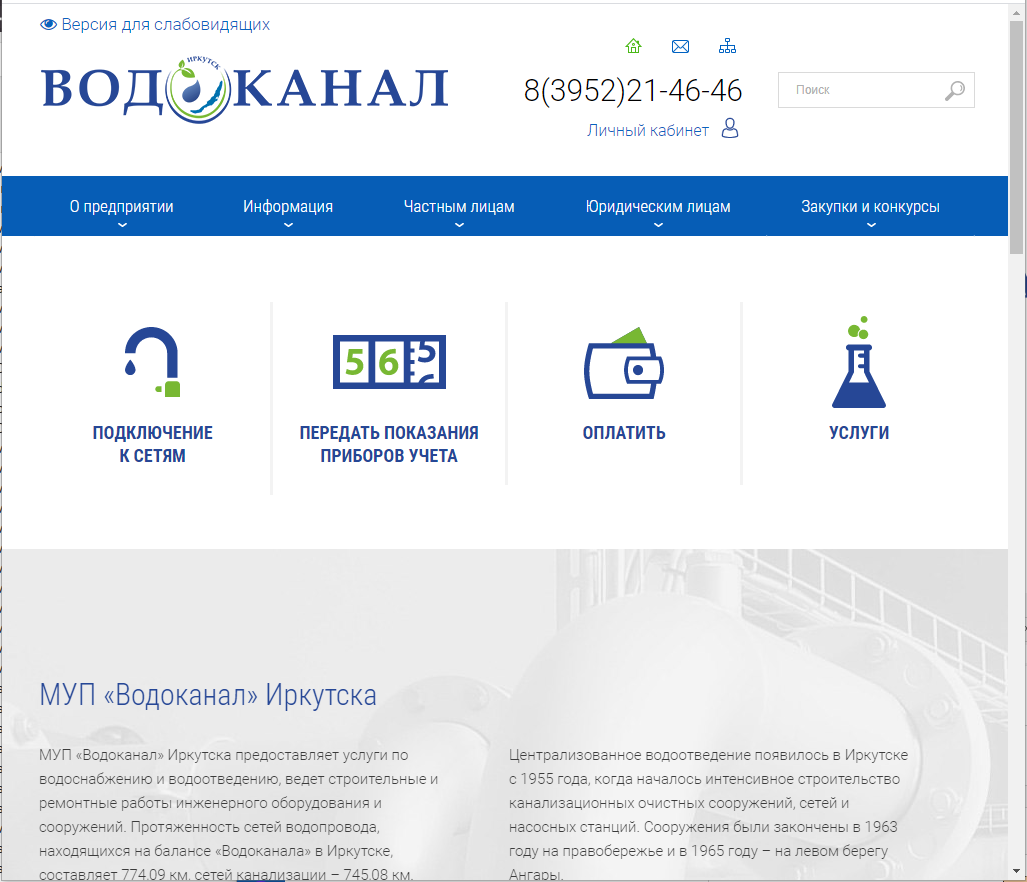Open the Информация menu
The height and width of the screenshot is (882, 1027).
(x=288, y=207)
